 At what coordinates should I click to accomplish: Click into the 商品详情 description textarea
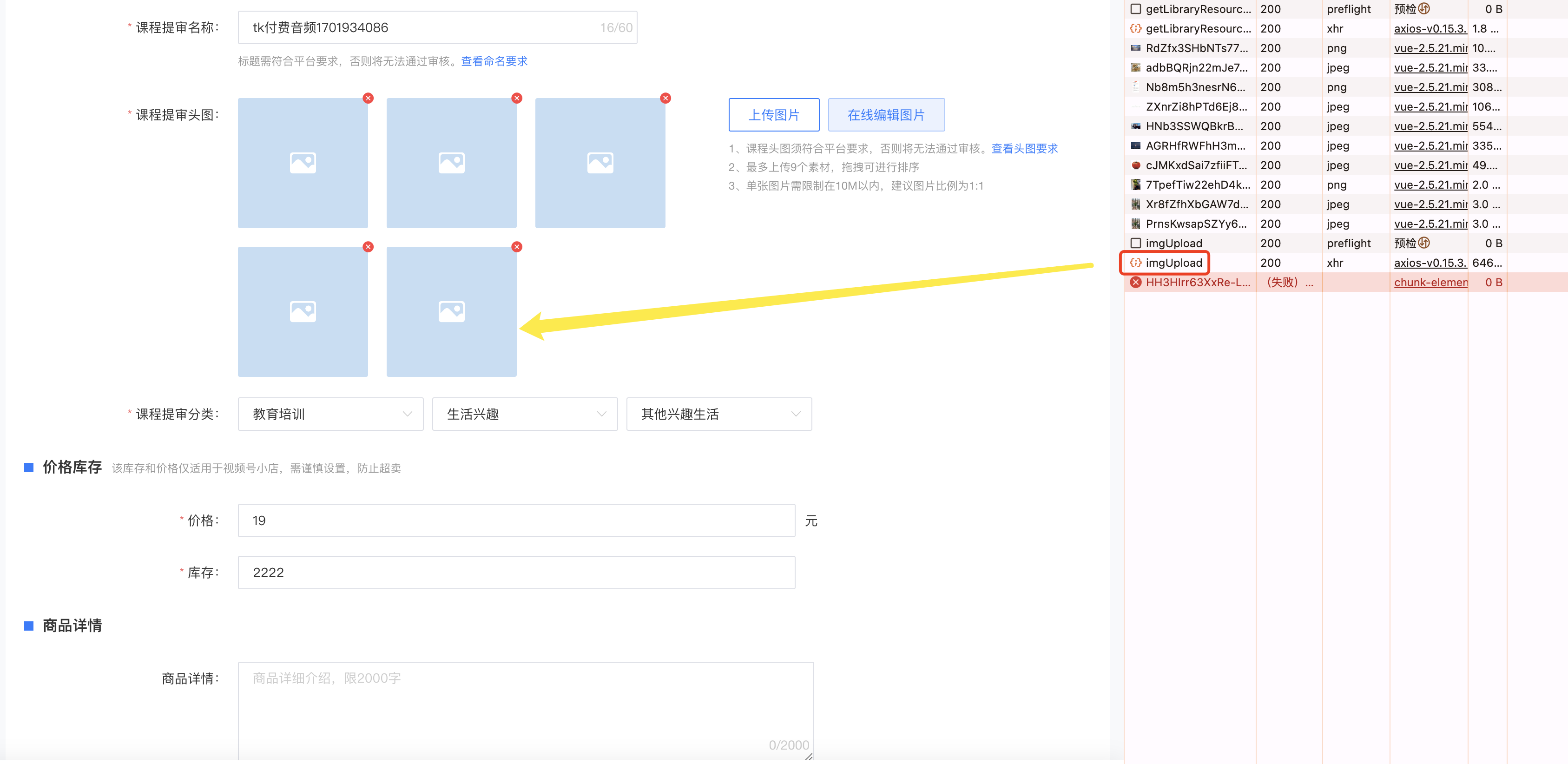coord(525,709)
